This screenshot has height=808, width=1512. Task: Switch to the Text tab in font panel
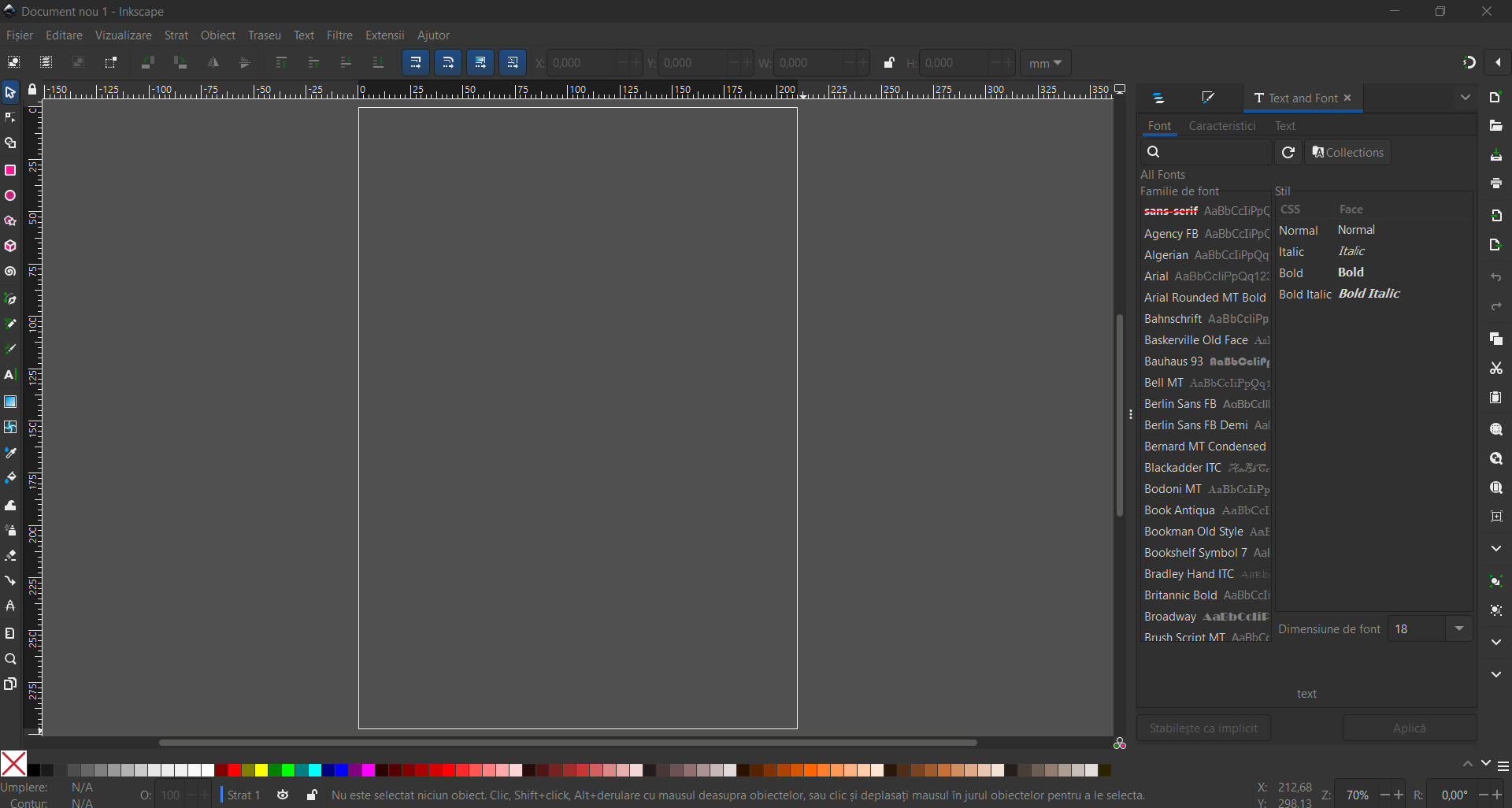point(1285,126)
